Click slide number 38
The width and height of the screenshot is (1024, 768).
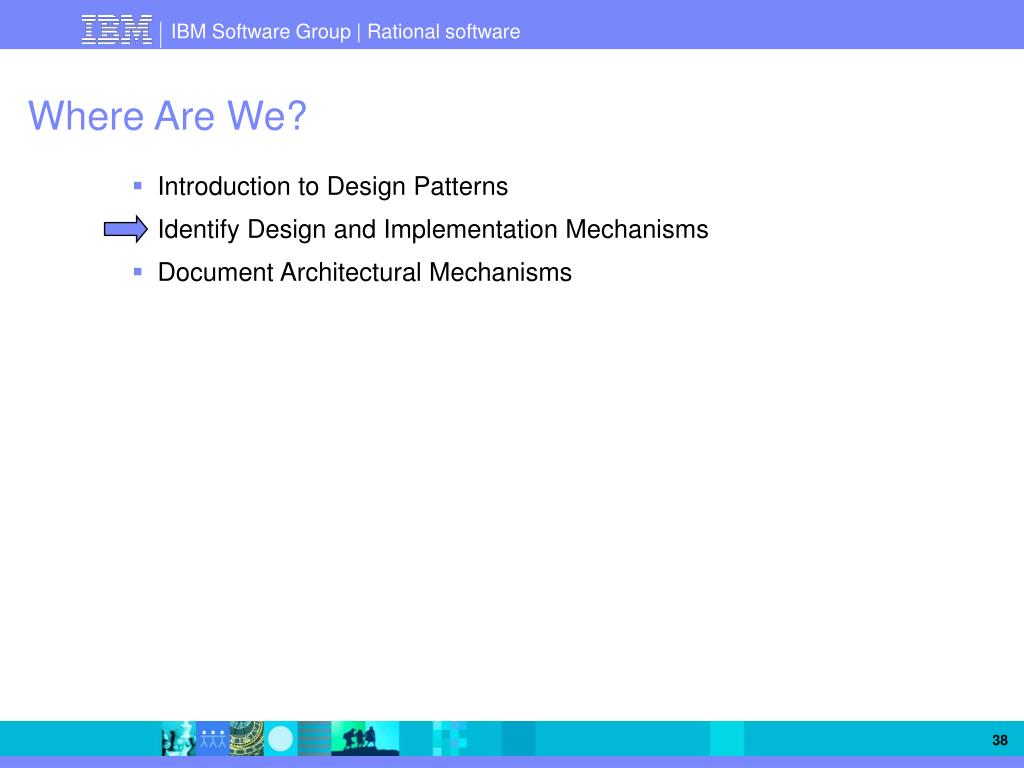[x=999, y=741]
